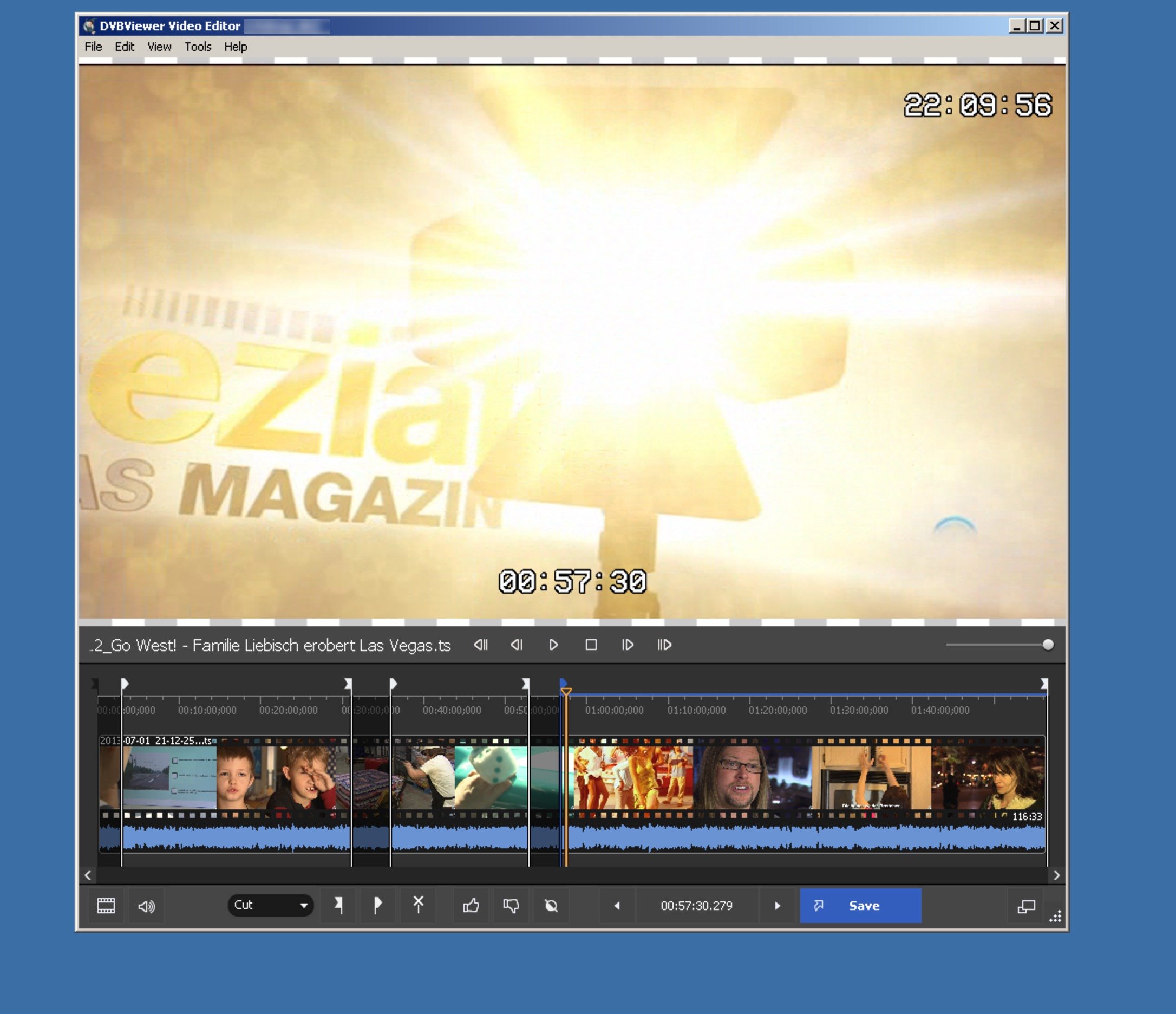Set the segment end marker flag

click(377, 905)
